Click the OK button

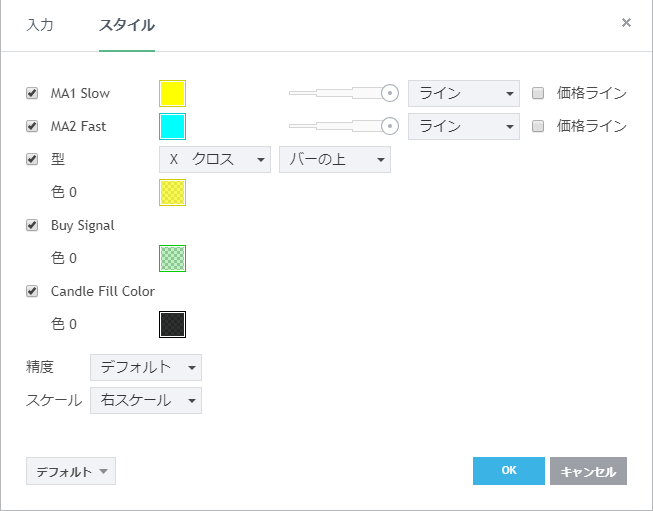tap(508, 471)
